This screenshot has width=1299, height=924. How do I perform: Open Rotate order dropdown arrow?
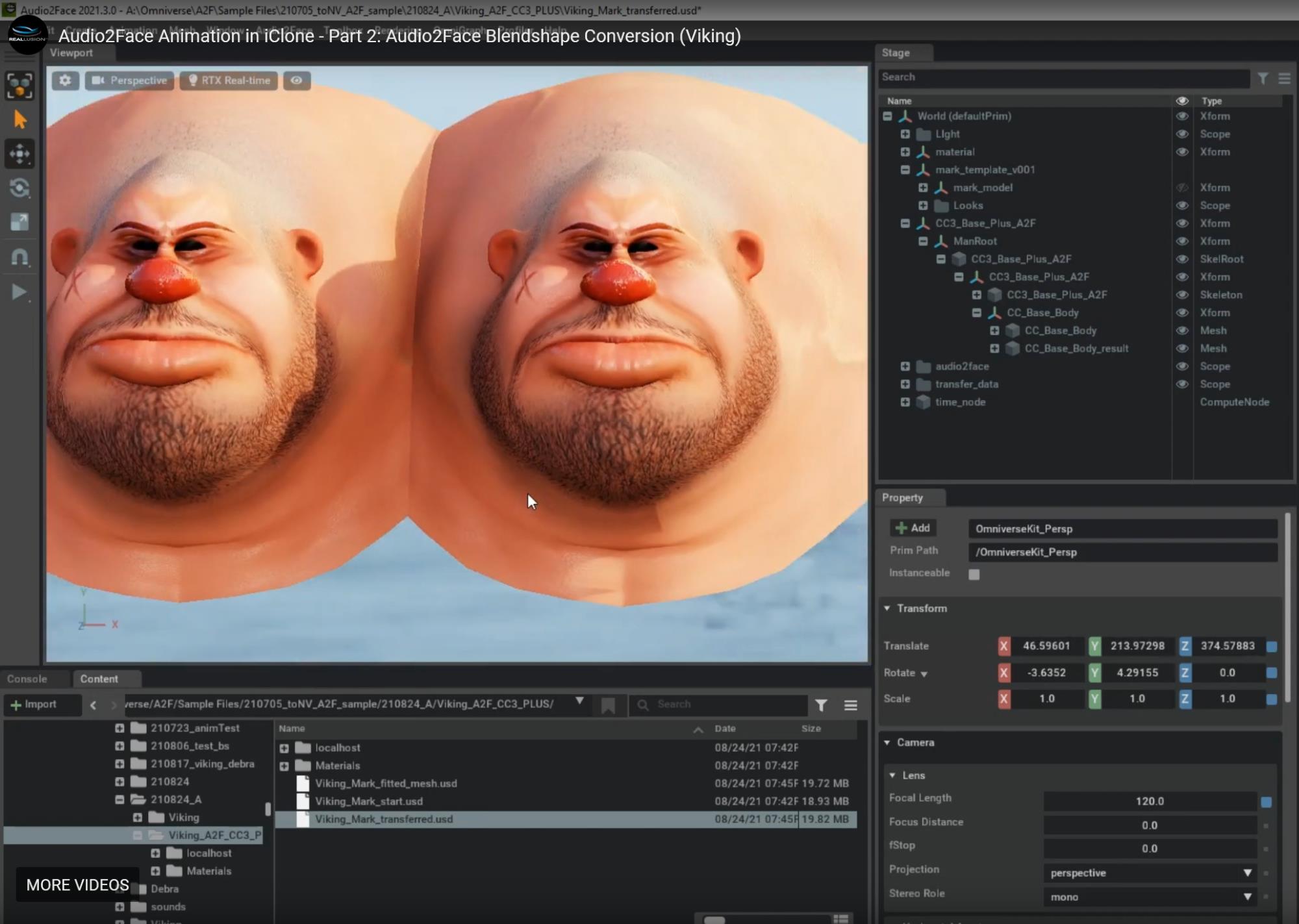[924, 674]
